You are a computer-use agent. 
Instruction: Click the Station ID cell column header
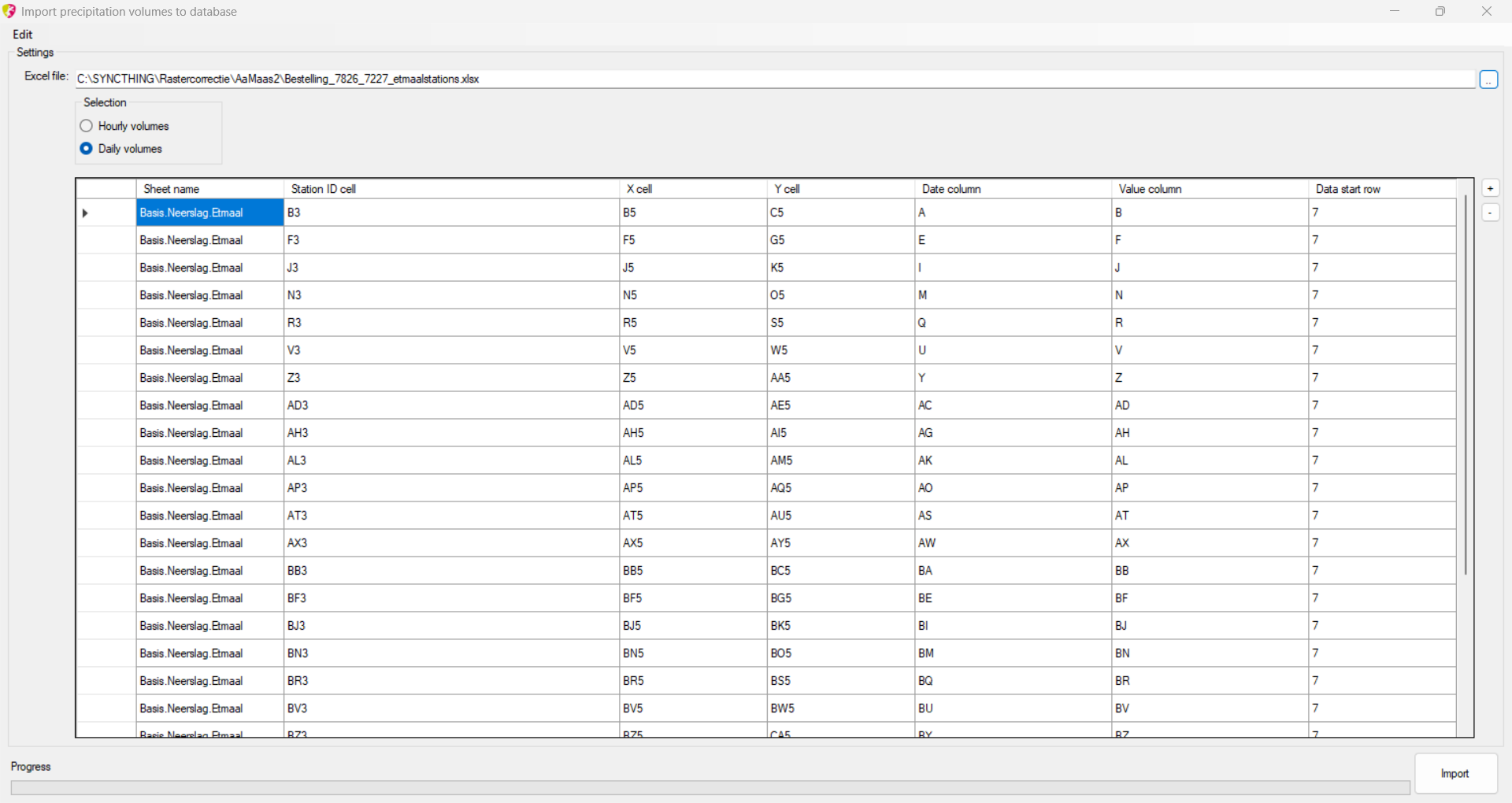(451, 189)
